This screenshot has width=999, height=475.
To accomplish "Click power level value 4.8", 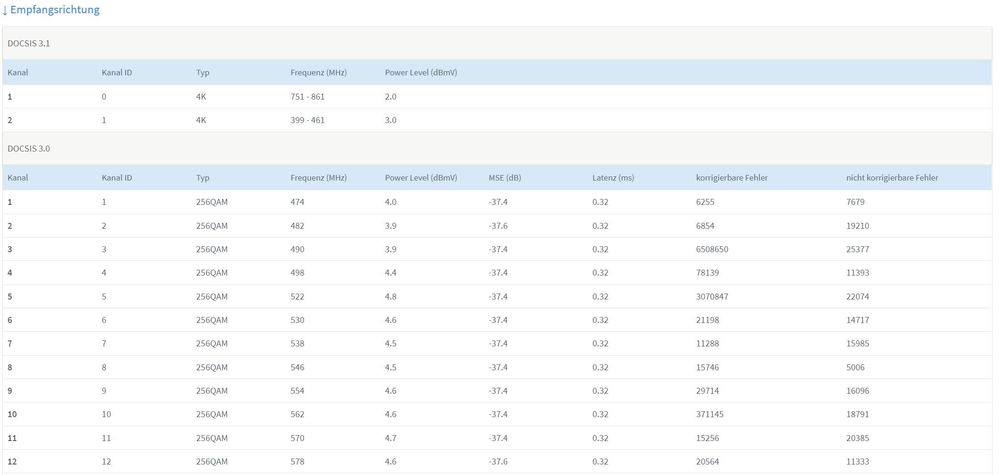I will [391, 296].
